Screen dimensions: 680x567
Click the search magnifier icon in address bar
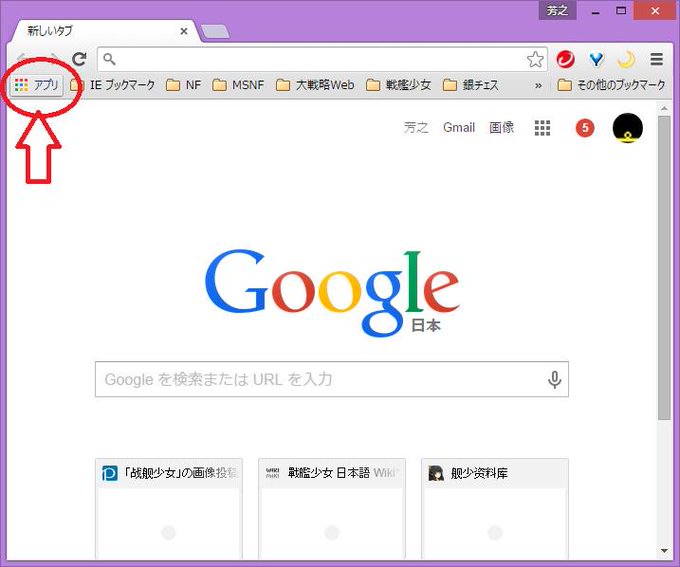tap(110, 59)
